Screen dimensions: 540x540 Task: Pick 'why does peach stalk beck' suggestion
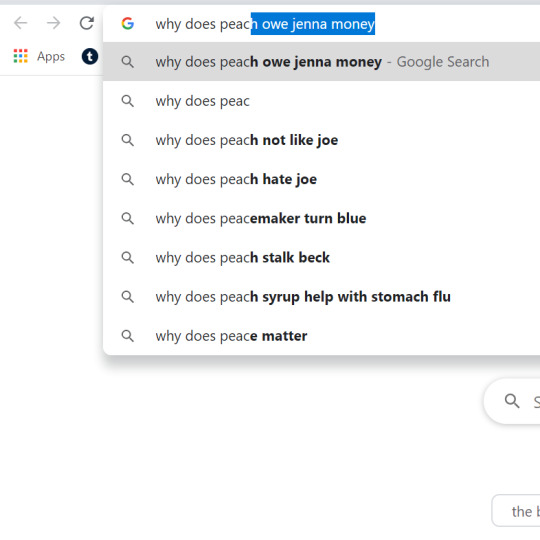pos(321,258)
